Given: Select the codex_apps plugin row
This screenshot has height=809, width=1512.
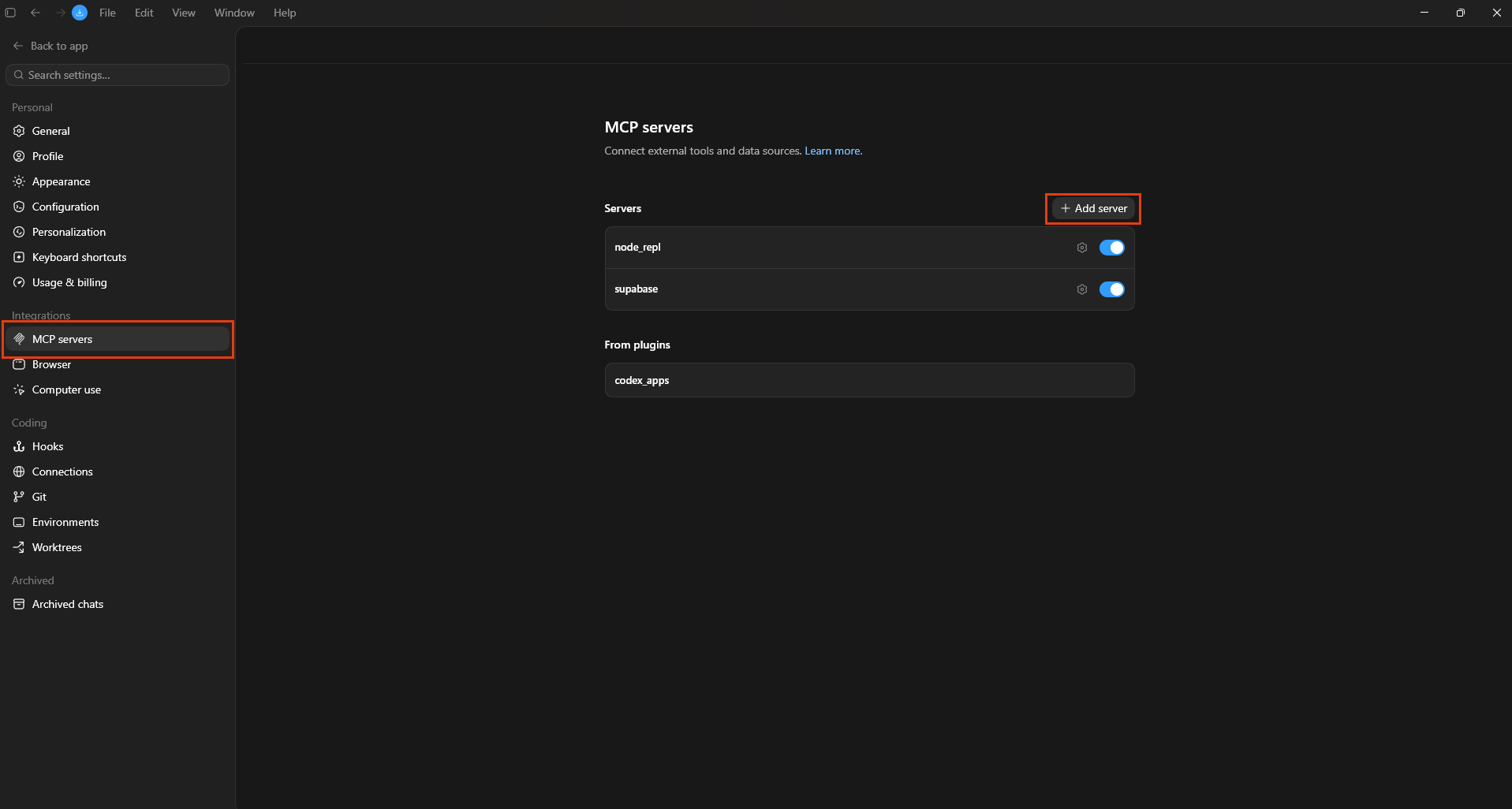Looking at the screenshot, I should (869, 380).
